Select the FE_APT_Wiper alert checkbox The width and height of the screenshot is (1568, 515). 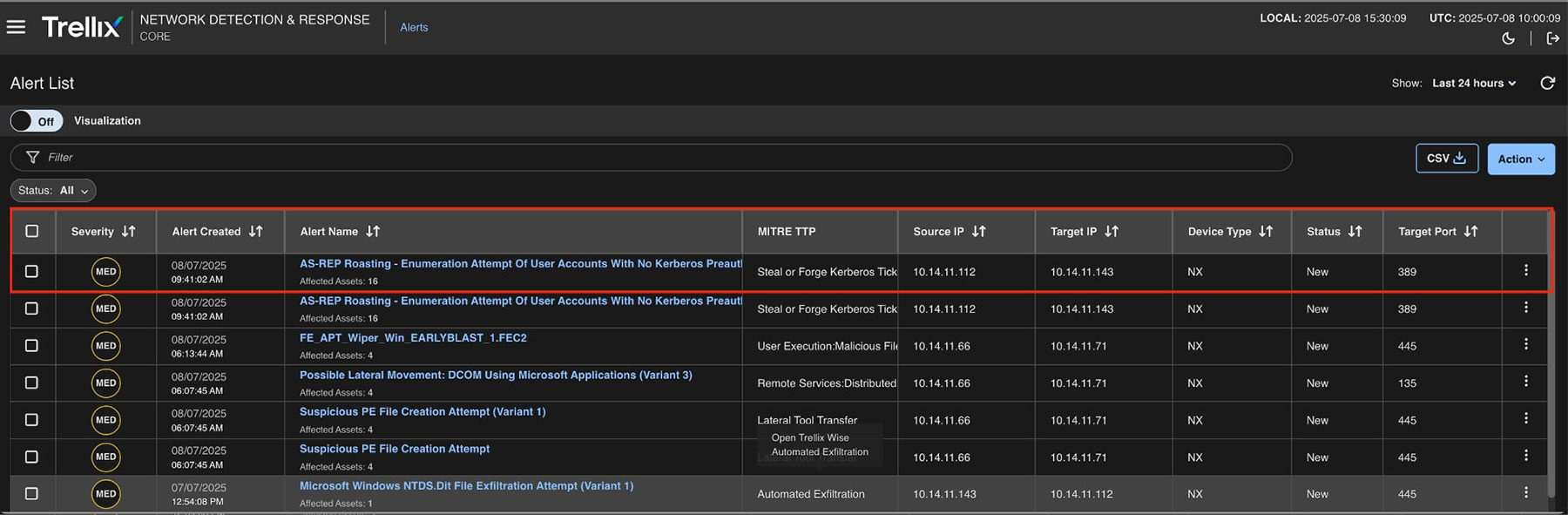pyautogui.click(x=32, y=346)
